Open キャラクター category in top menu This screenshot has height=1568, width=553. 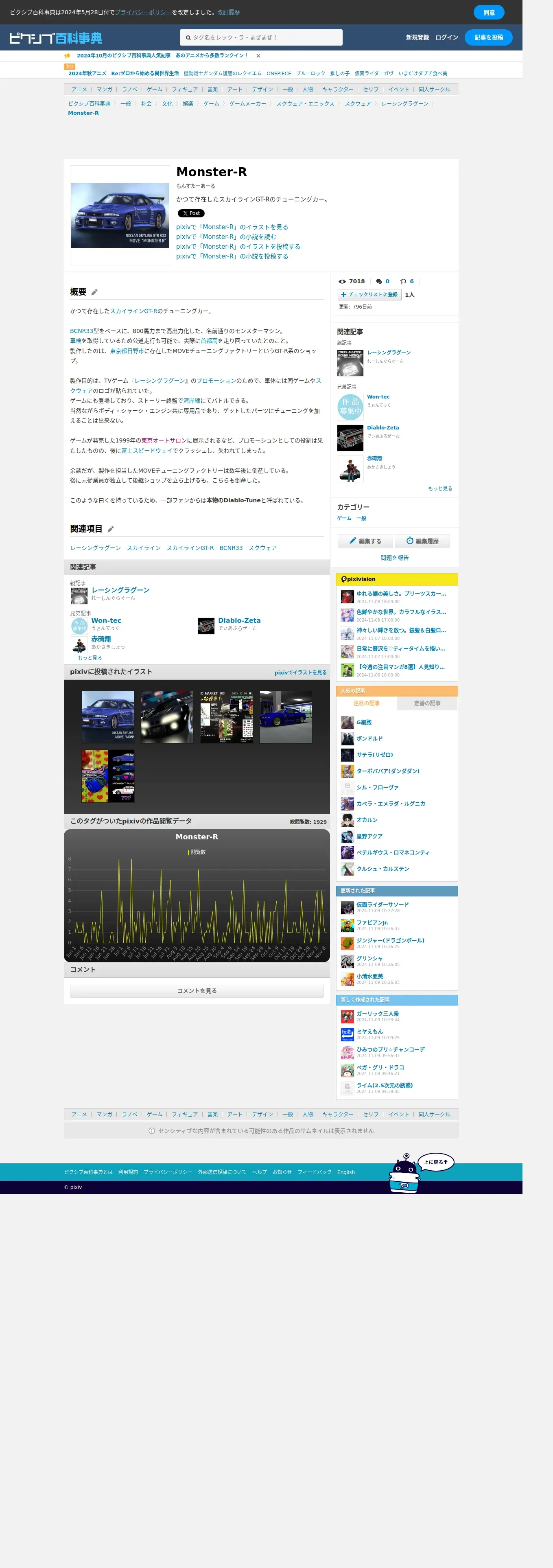point(338,90)
